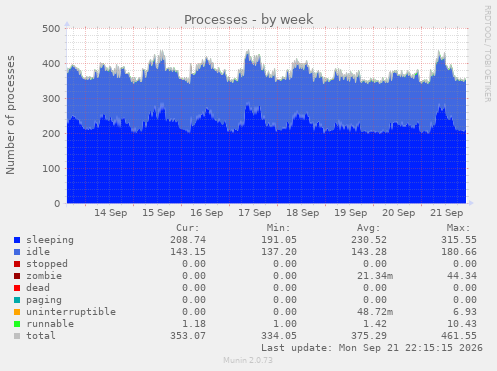
Task: Click the '17 Sep' x-axis label
Action: 255,213
